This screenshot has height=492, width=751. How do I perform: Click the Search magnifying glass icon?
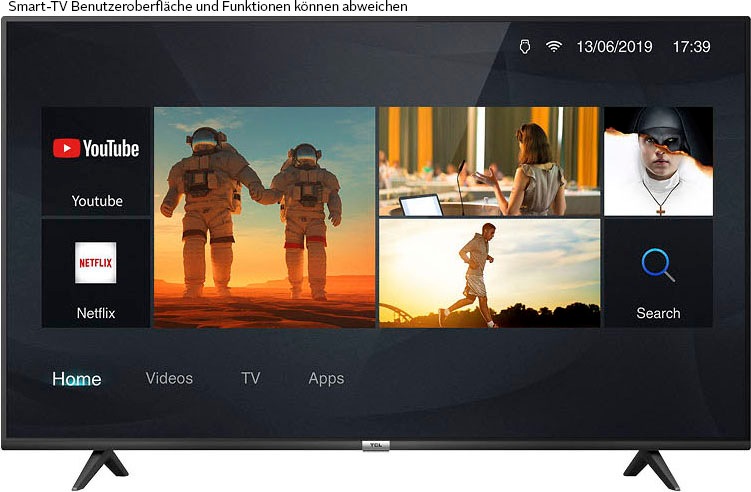click(x=658, y=264)
